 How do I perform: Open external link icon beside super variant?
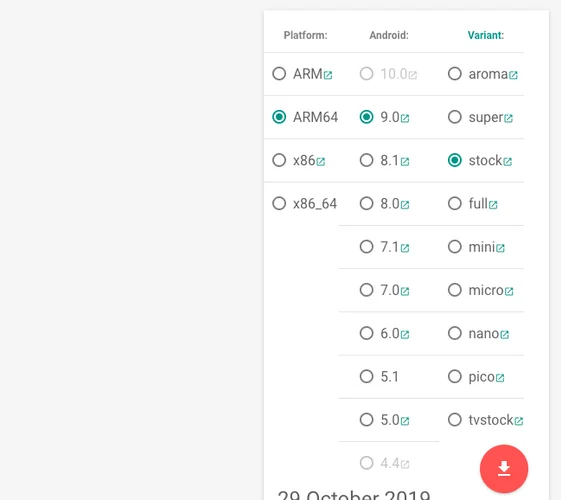coord(508,118)
